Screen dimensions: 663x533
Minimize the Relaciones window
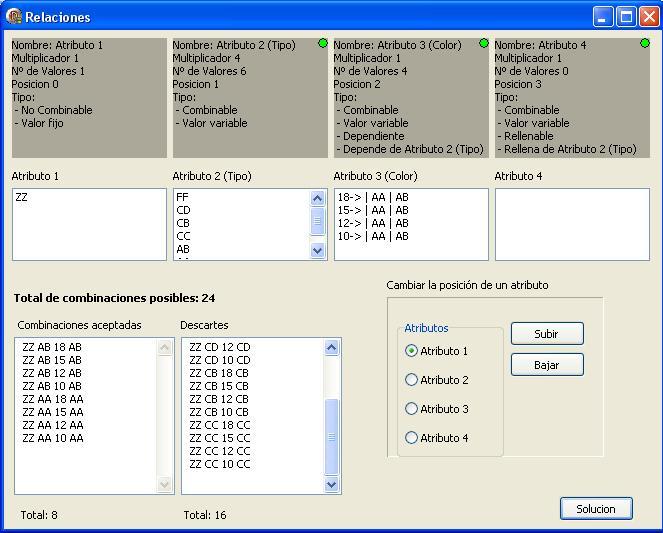[603, 17]
